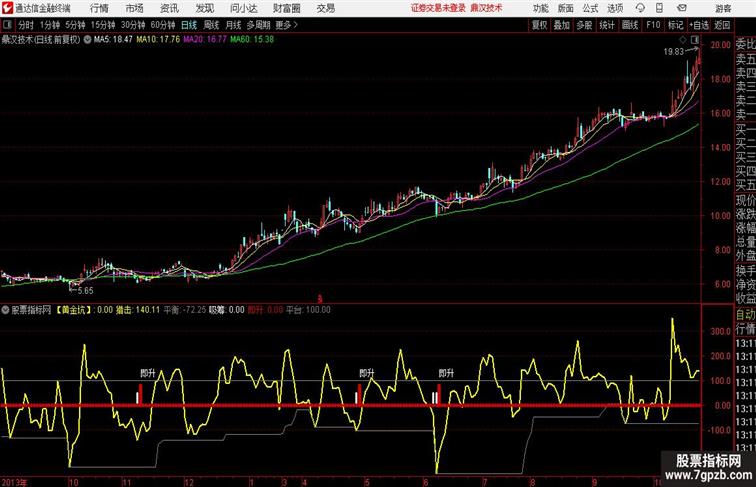
Task: Click the 叠加 overlay button
Action: coord(562,25)
